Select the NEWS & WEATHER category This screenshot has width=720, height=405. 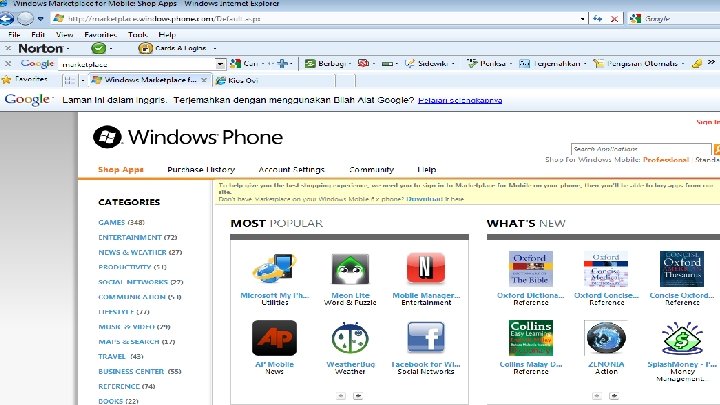click(140, 252)
